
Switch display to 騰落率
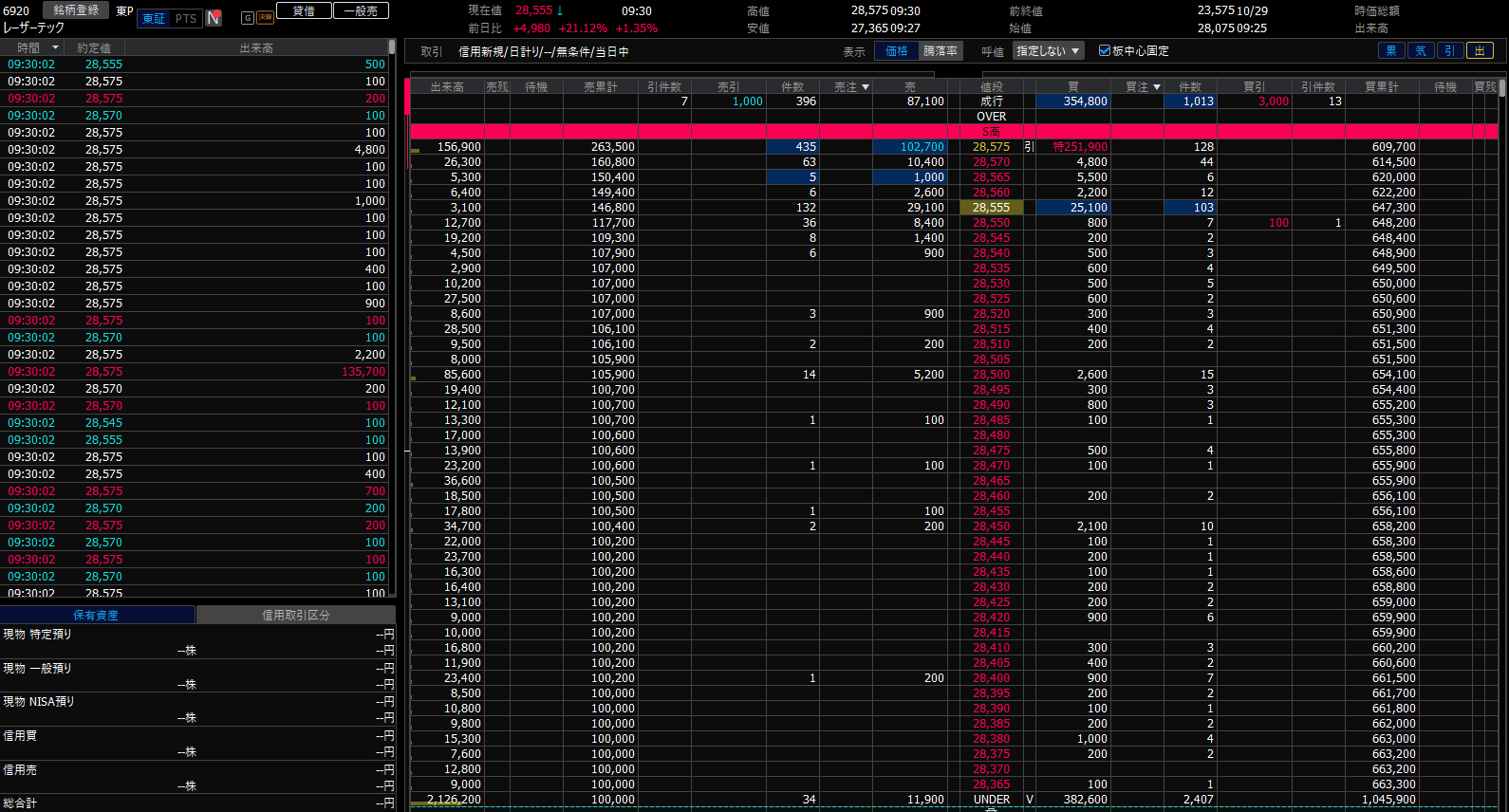940,51
